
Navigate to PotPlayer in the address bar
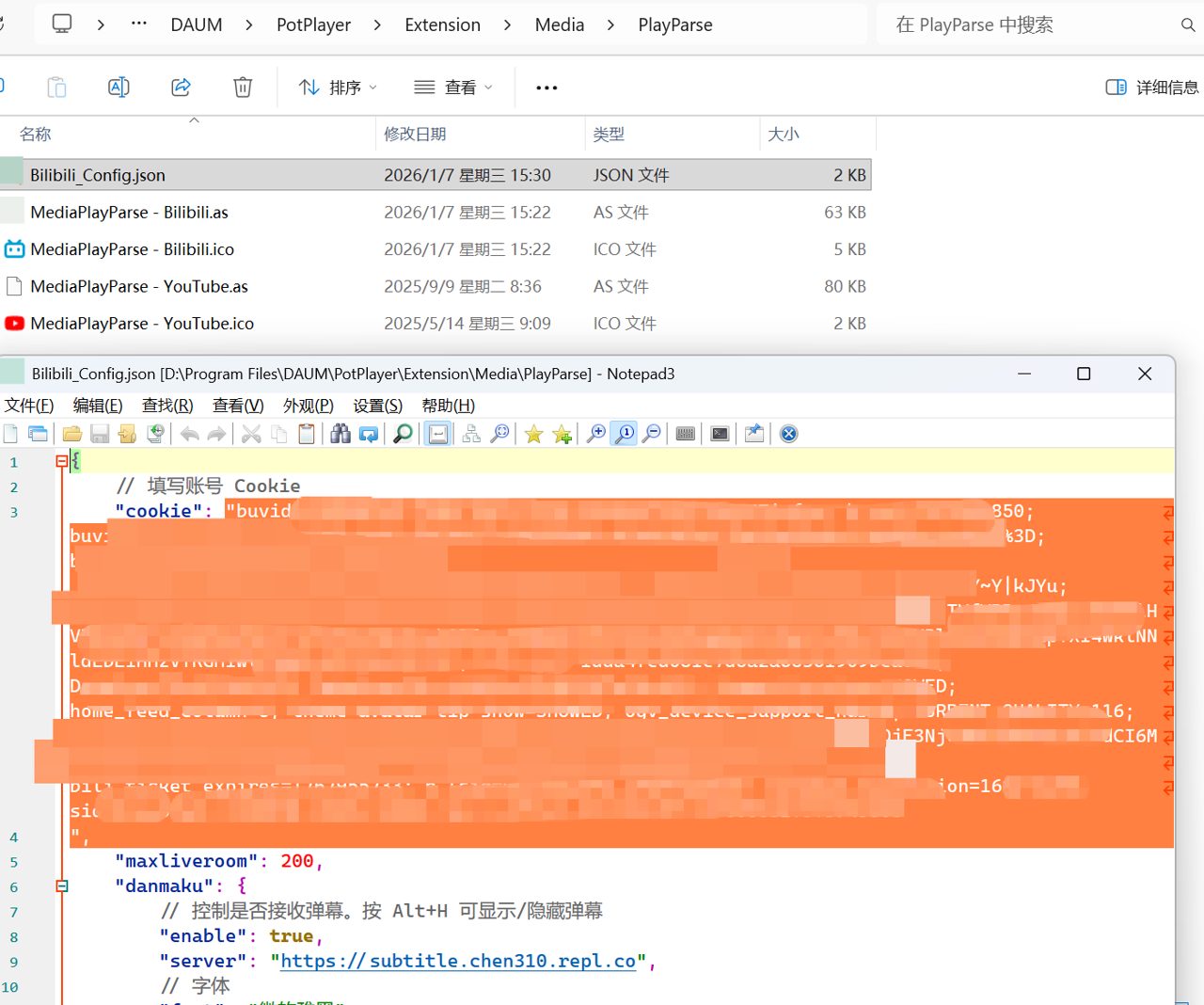pos(313,25)
